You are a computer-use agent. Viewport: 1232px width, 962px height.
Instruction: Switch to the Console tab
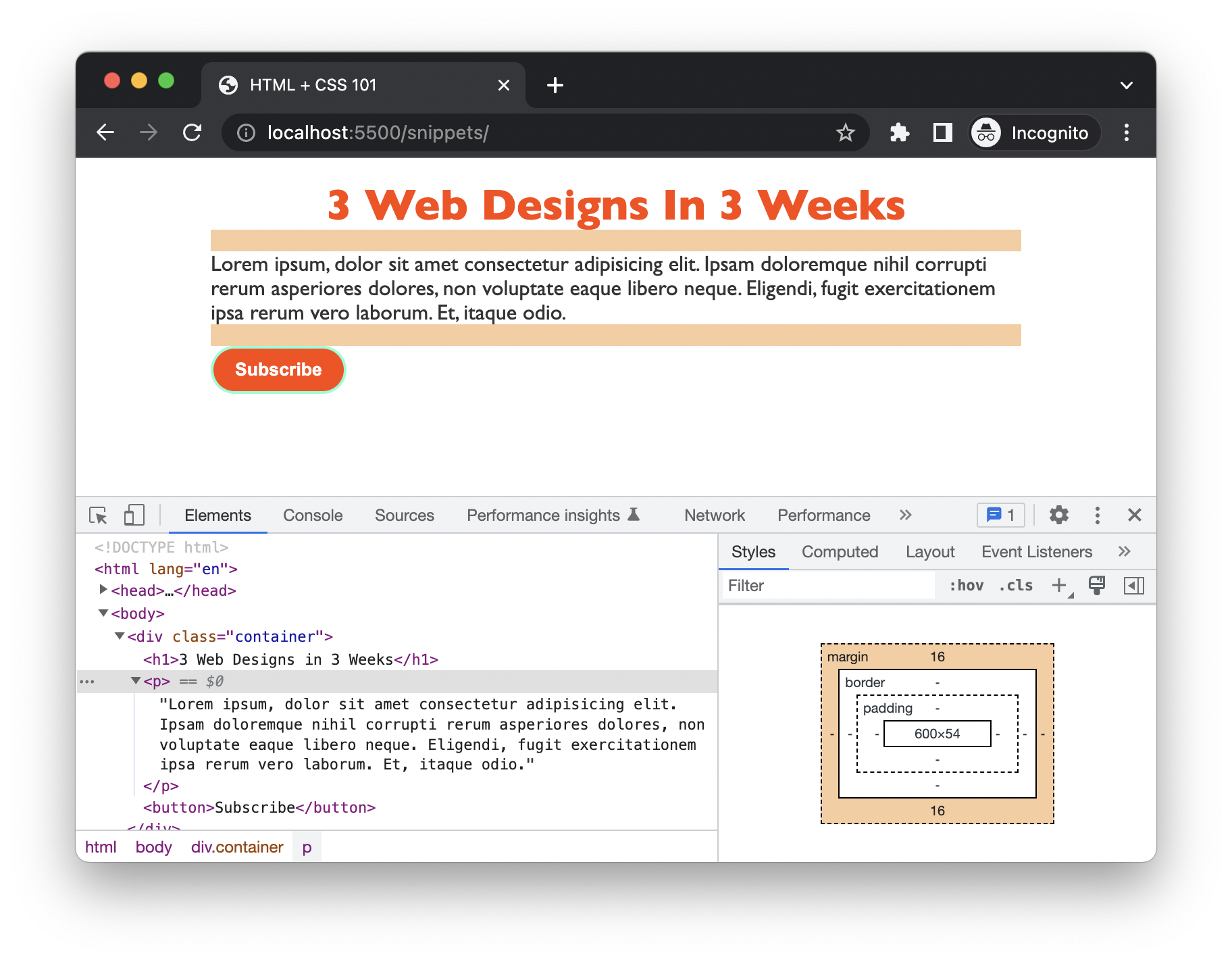click(313, 515)
